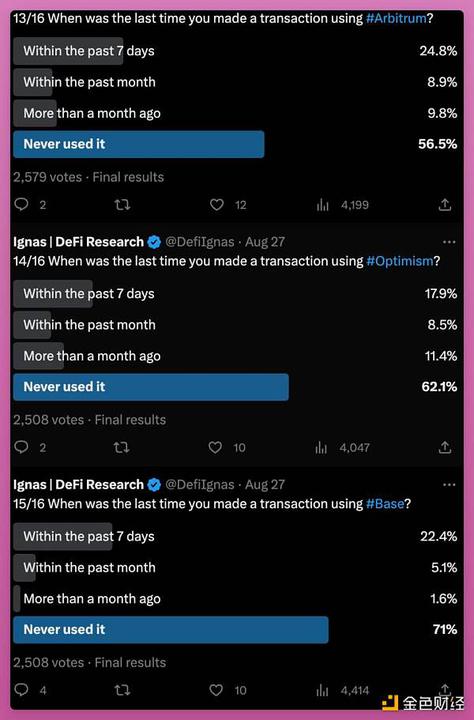Viewport: 474px width, 720px height.
Task: Share the Optimism poll tweet
Action: (x=445, y=447)
